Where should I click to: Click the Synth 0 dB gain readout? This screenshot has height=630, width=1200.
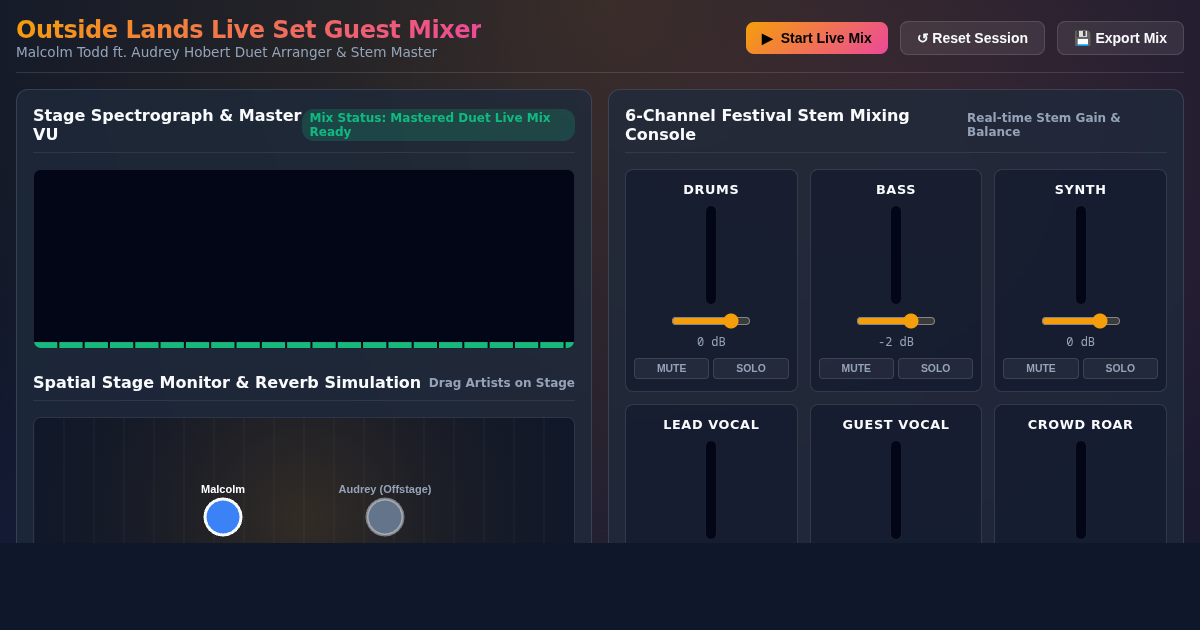tap(1081, 342)
